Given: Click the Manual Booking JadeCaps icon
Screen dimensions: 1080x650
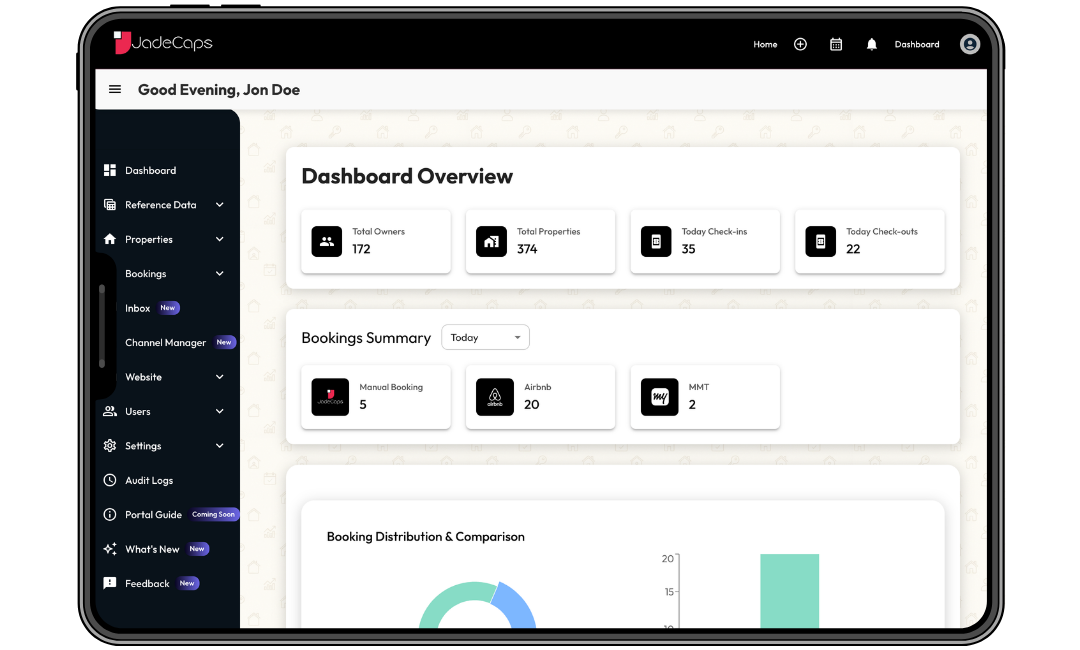Looking at the screenshot, I should pyautogui.click(x=330, y=397).
